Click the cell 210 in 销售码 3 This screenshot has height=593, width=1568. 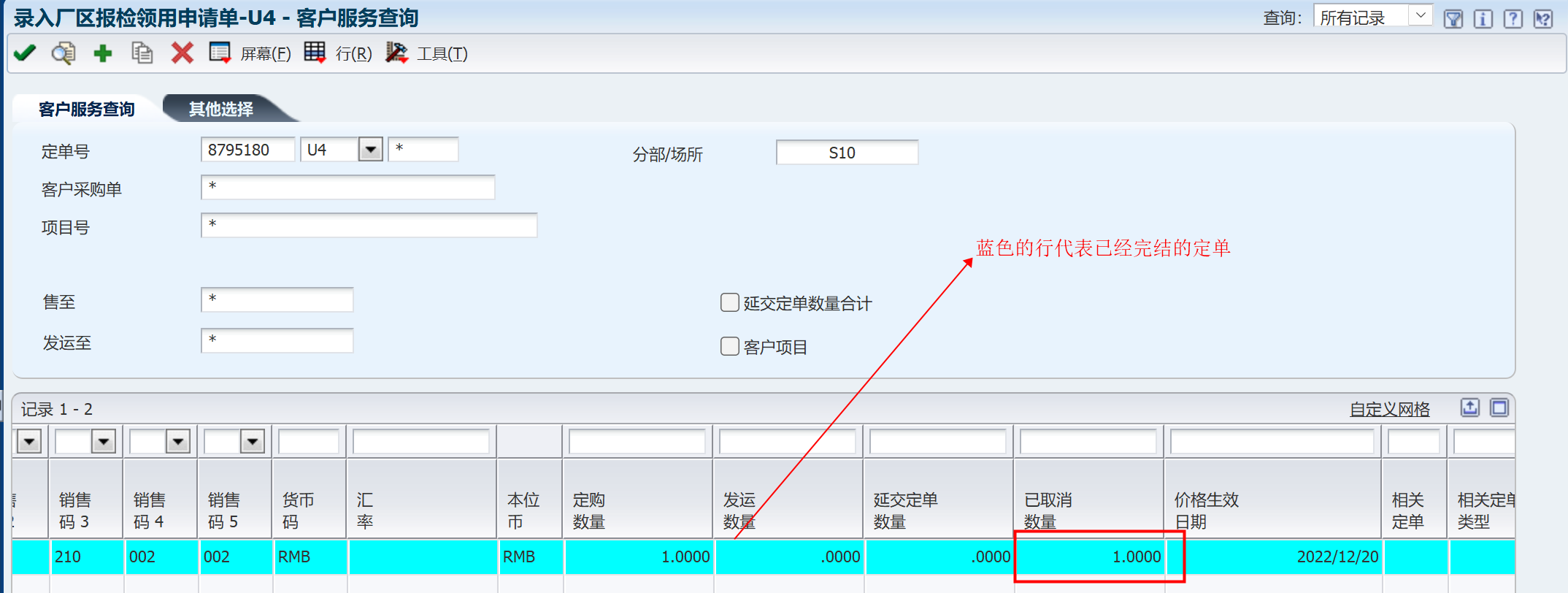pos(86,556)
